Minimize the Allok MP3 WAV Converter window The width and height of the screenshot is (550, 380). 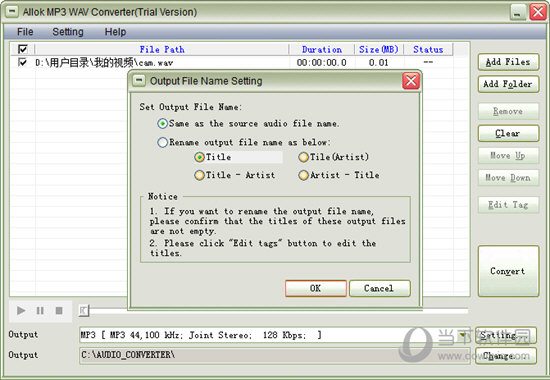(x=517, y=13)
